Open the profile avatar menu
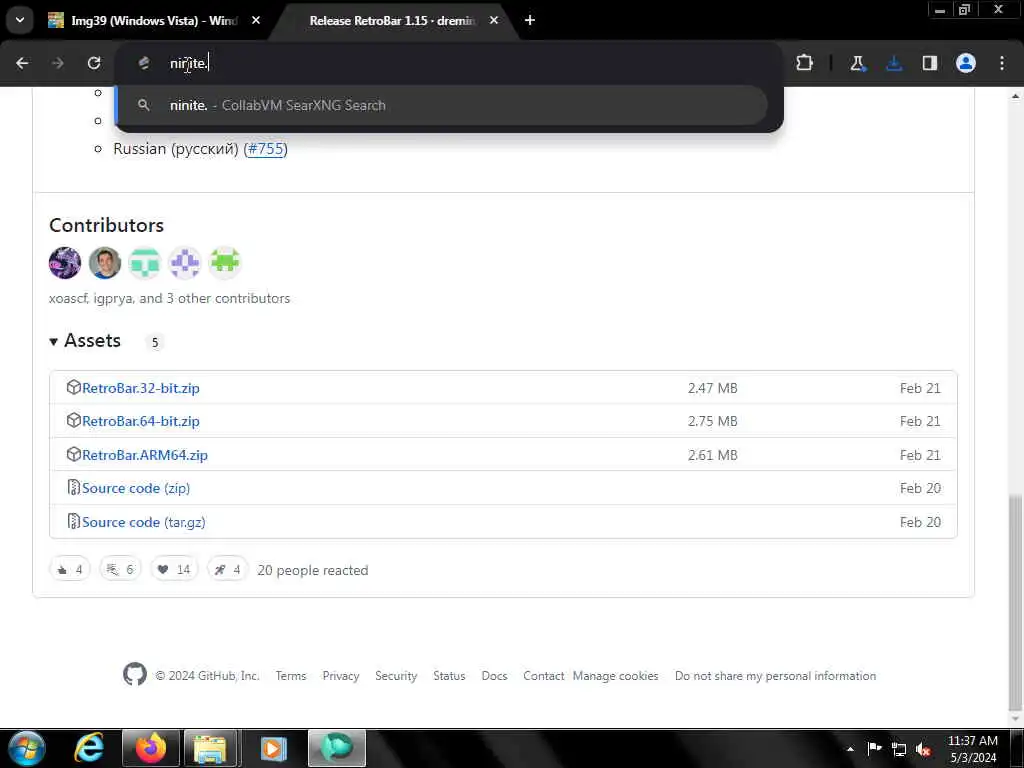 point(966,63)
